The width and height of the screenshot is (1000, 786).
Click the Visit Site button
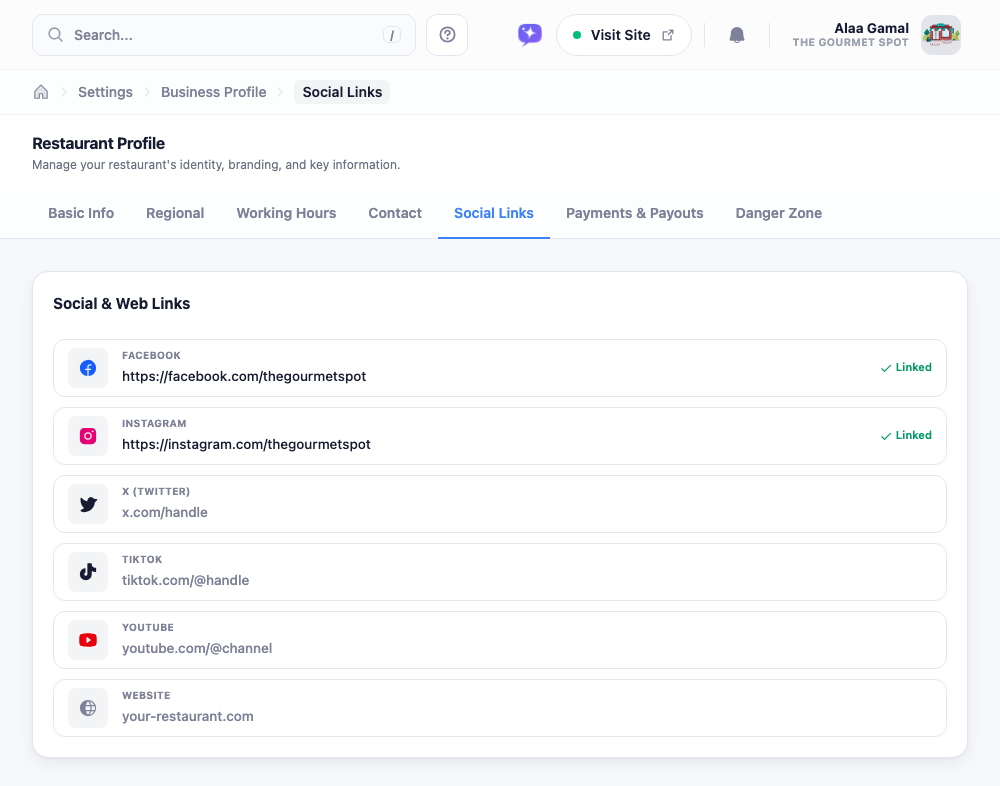[624, 34]
